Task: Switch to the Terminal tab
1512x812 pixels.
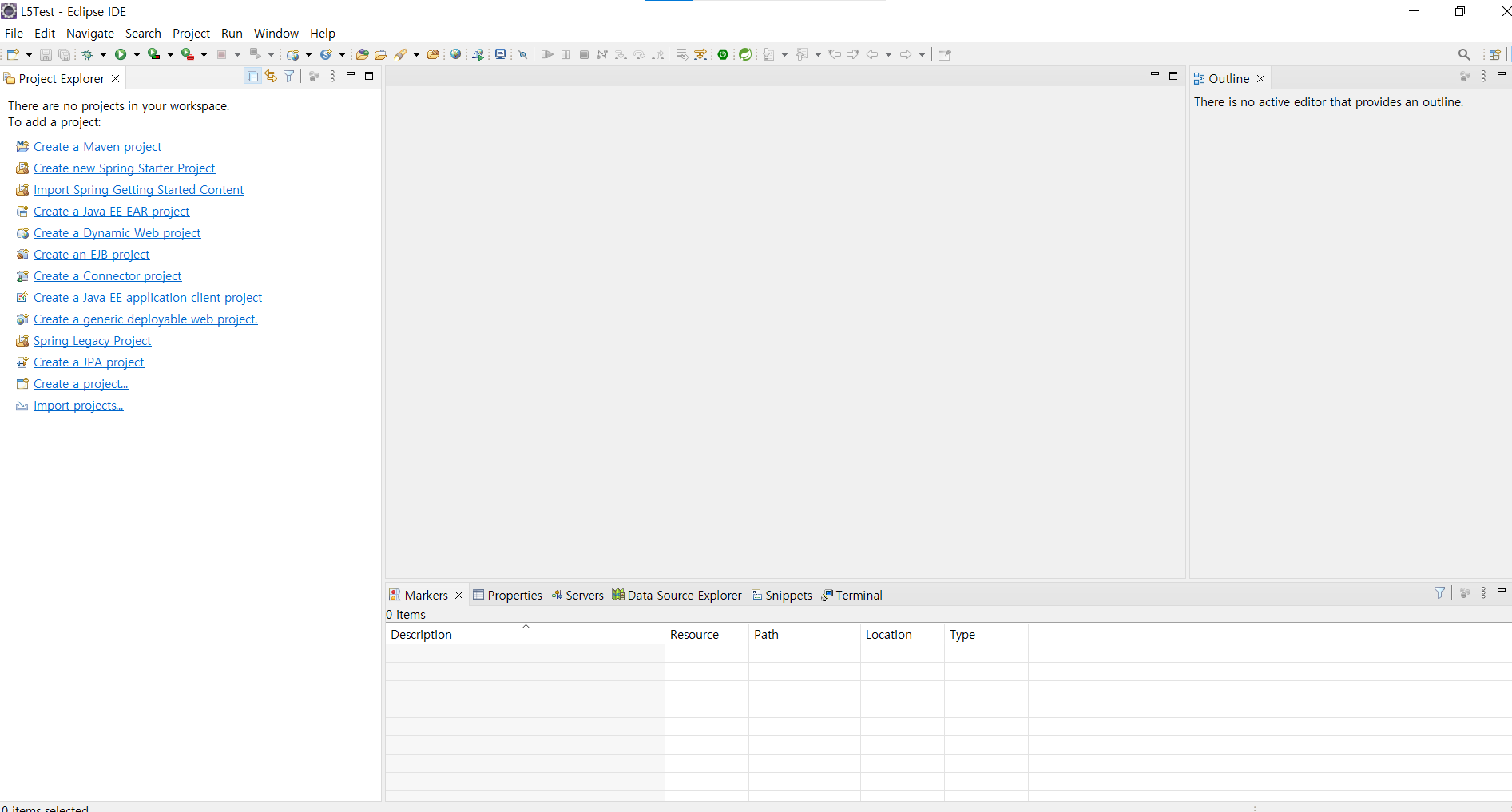Action: 851,595
